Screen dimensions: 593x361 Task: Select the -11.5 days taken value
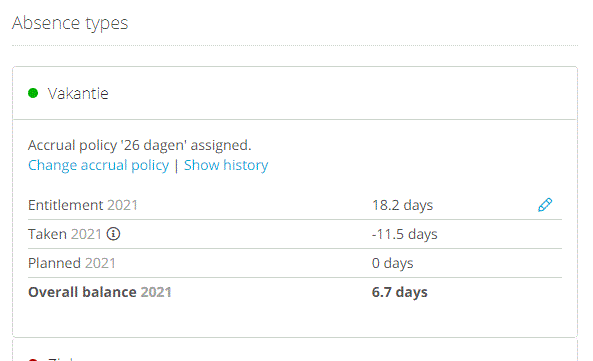tap(404, 234)
